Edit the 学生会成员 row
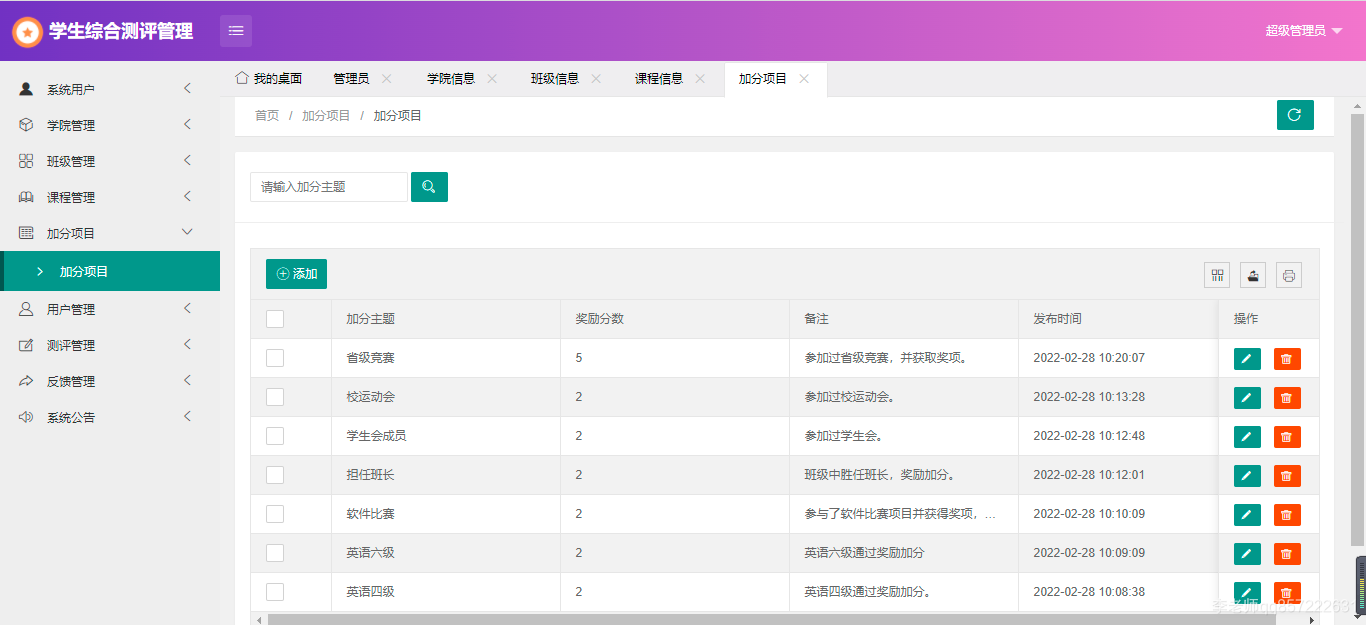1366x625 pixels. coord(1247,437)
